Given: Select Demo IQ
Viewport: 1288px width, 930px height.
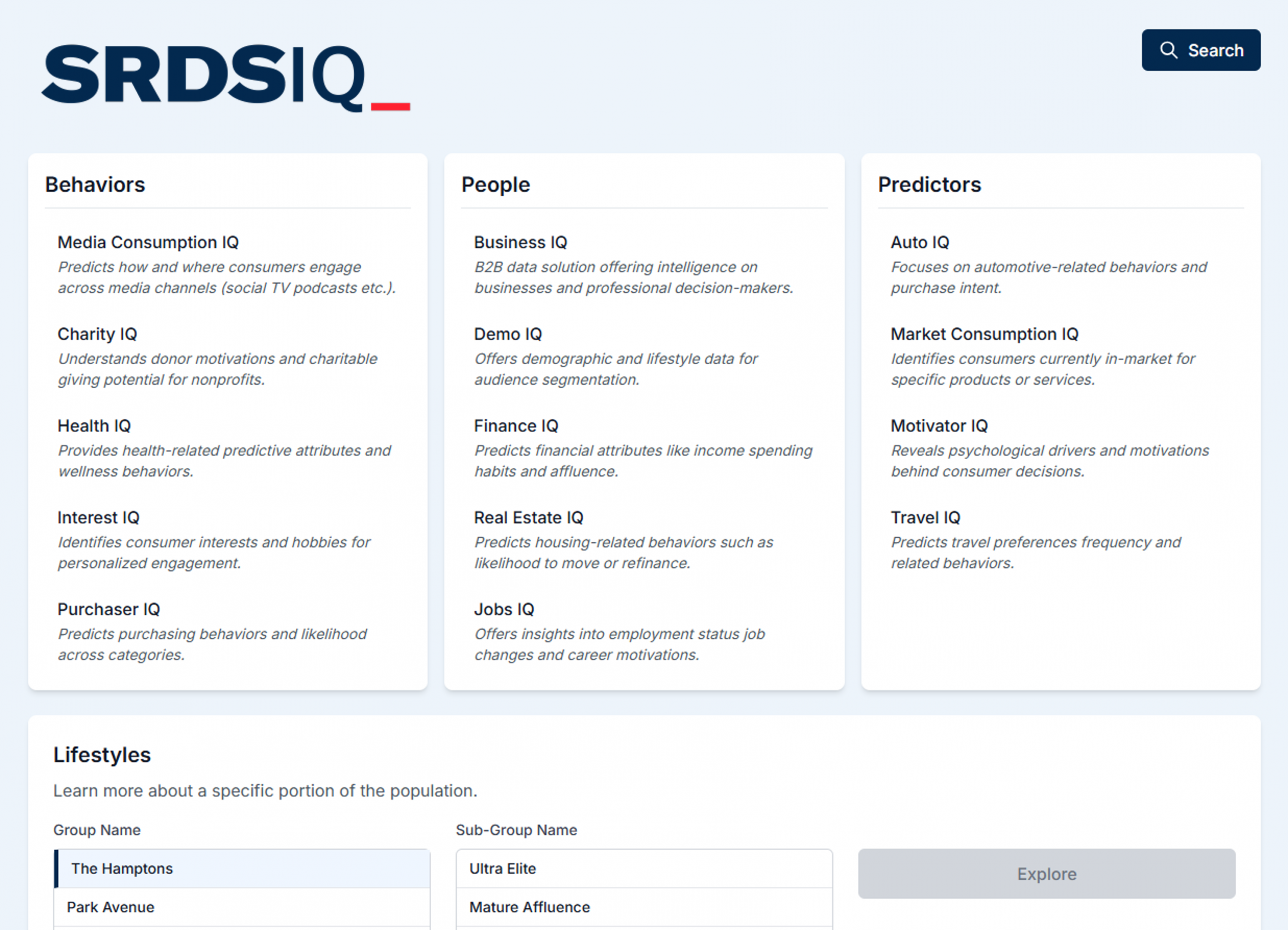Looking at the screenshot, I should [507, 334].
